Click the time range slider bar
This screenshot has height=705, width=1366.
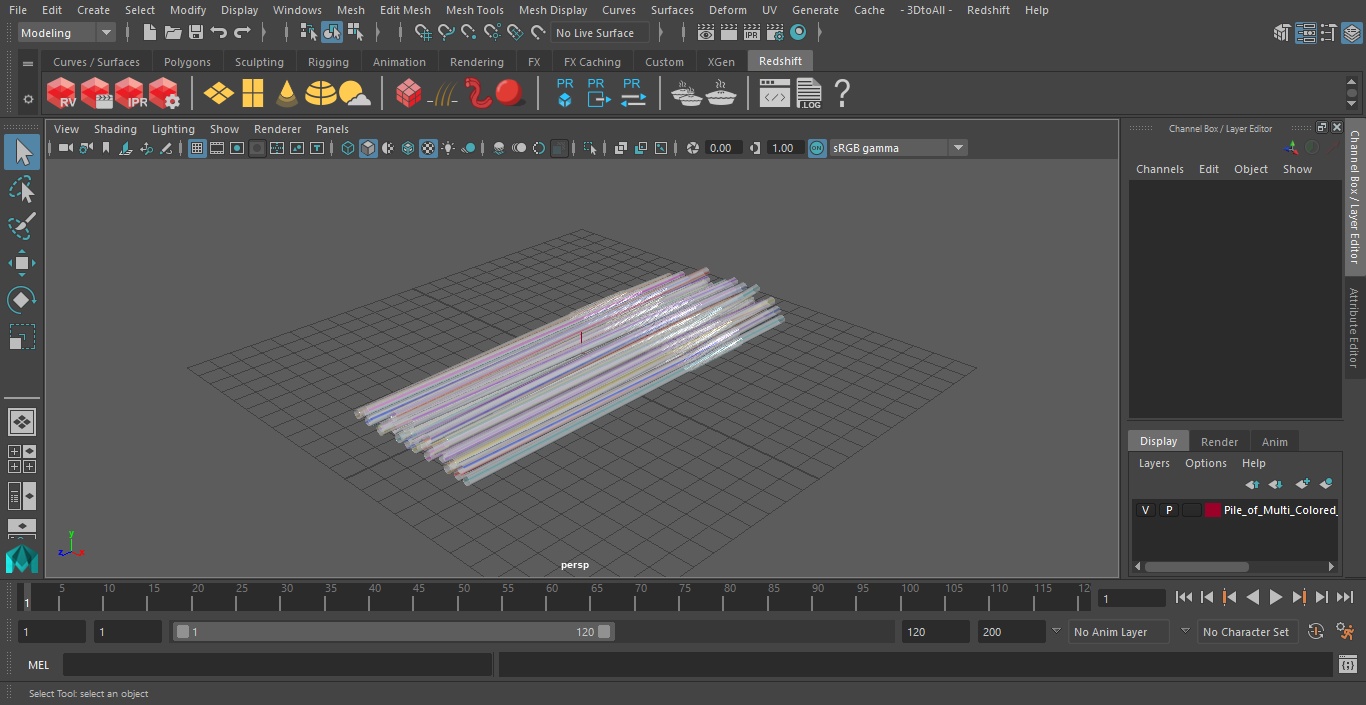point(393,632)
